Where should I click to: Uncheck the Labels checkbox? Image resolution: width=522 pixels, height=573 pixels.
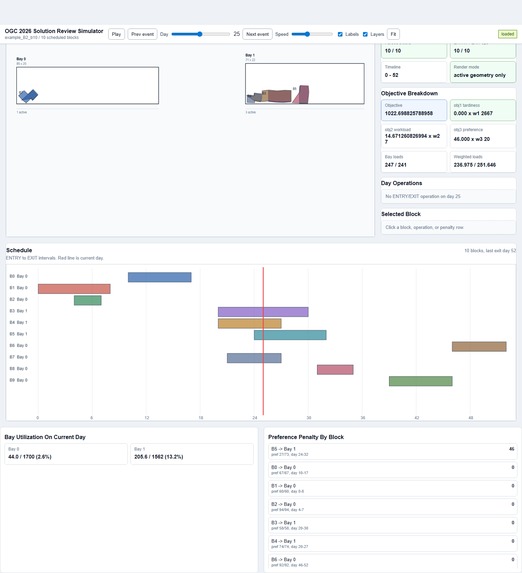[340, 34]
